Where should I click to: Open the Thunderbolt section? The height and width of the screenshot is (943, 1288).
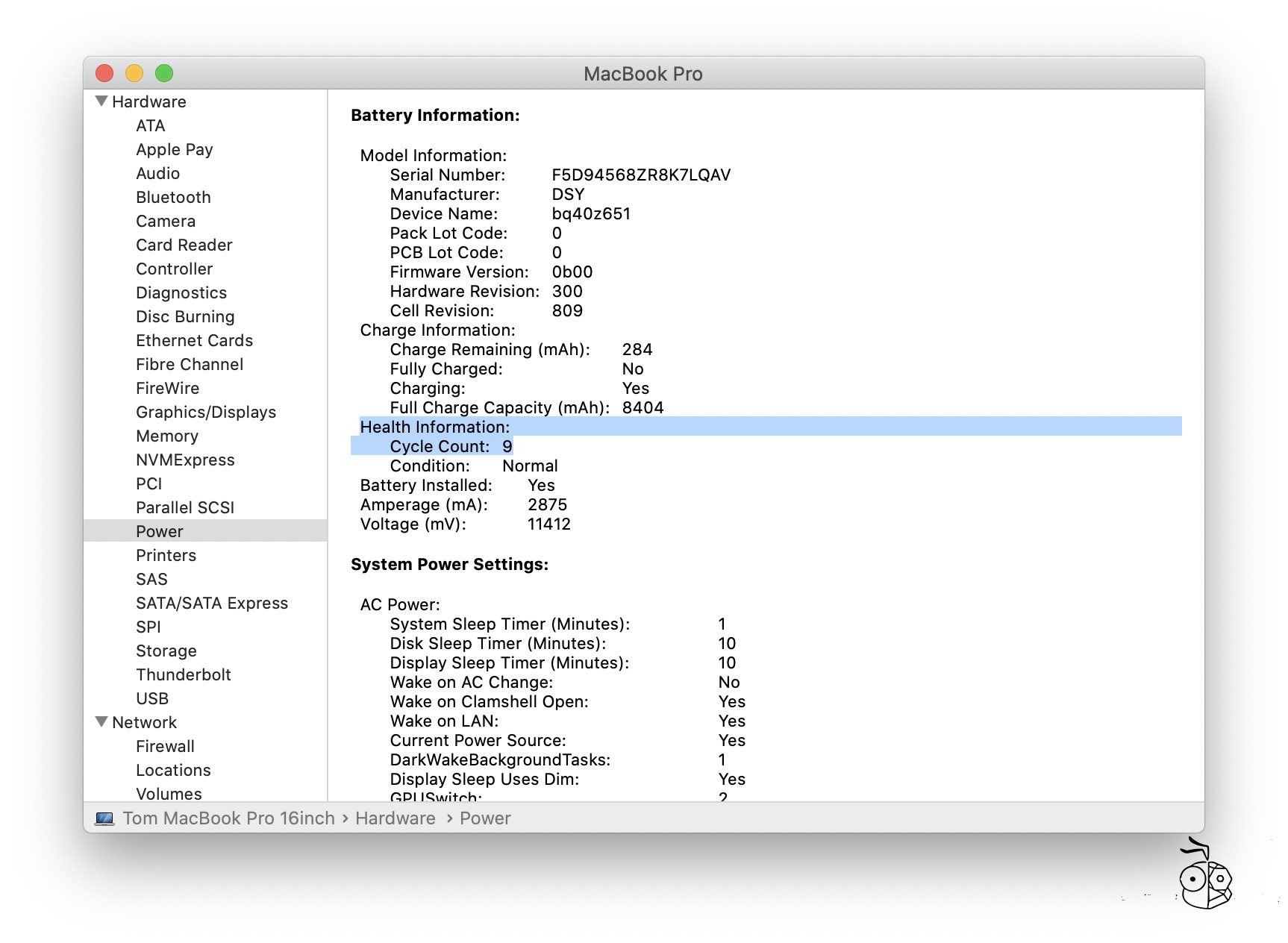point(184,674)
